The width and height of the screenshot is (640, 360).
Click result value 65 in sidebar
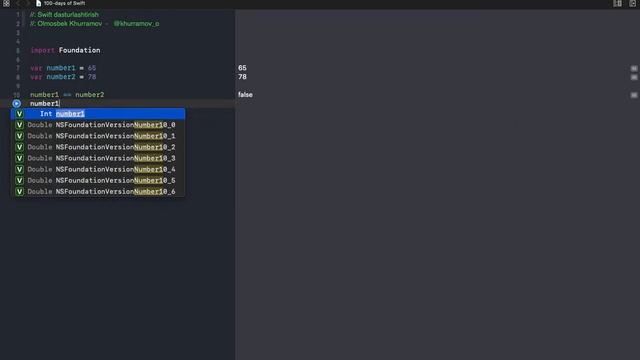(242, 68)
